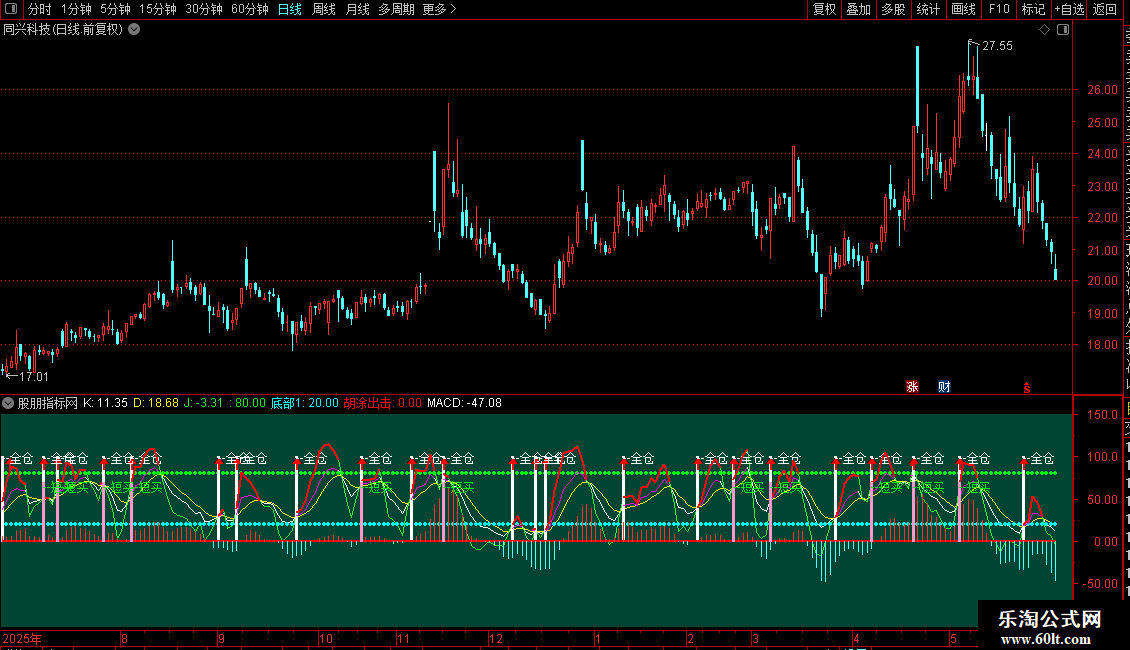Click 18.00 on the price axis

[x=1103, y=344]
